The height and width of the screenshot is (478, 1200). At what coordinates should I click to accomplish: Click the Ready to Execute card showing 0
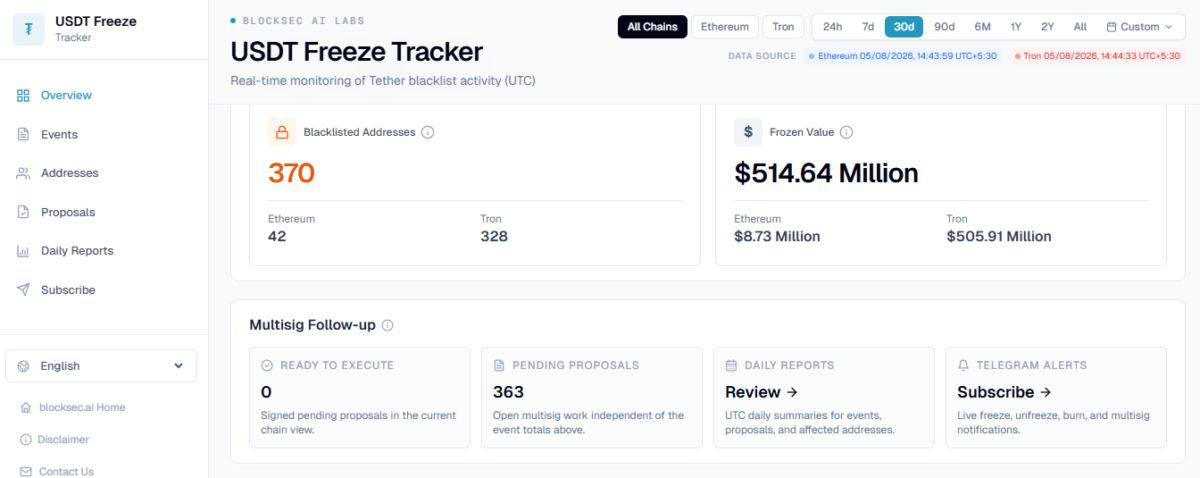click(x=360, y=398)
